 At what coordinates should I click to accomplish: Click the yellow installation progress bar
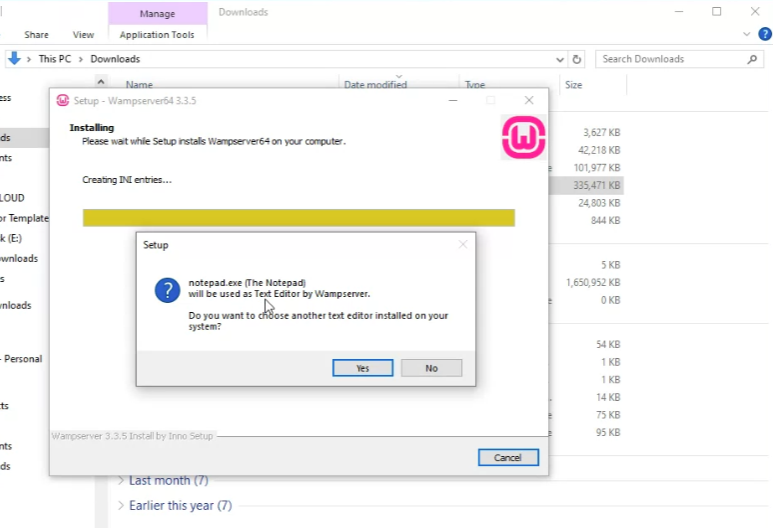pyautogui.click(x=299, y=218)
